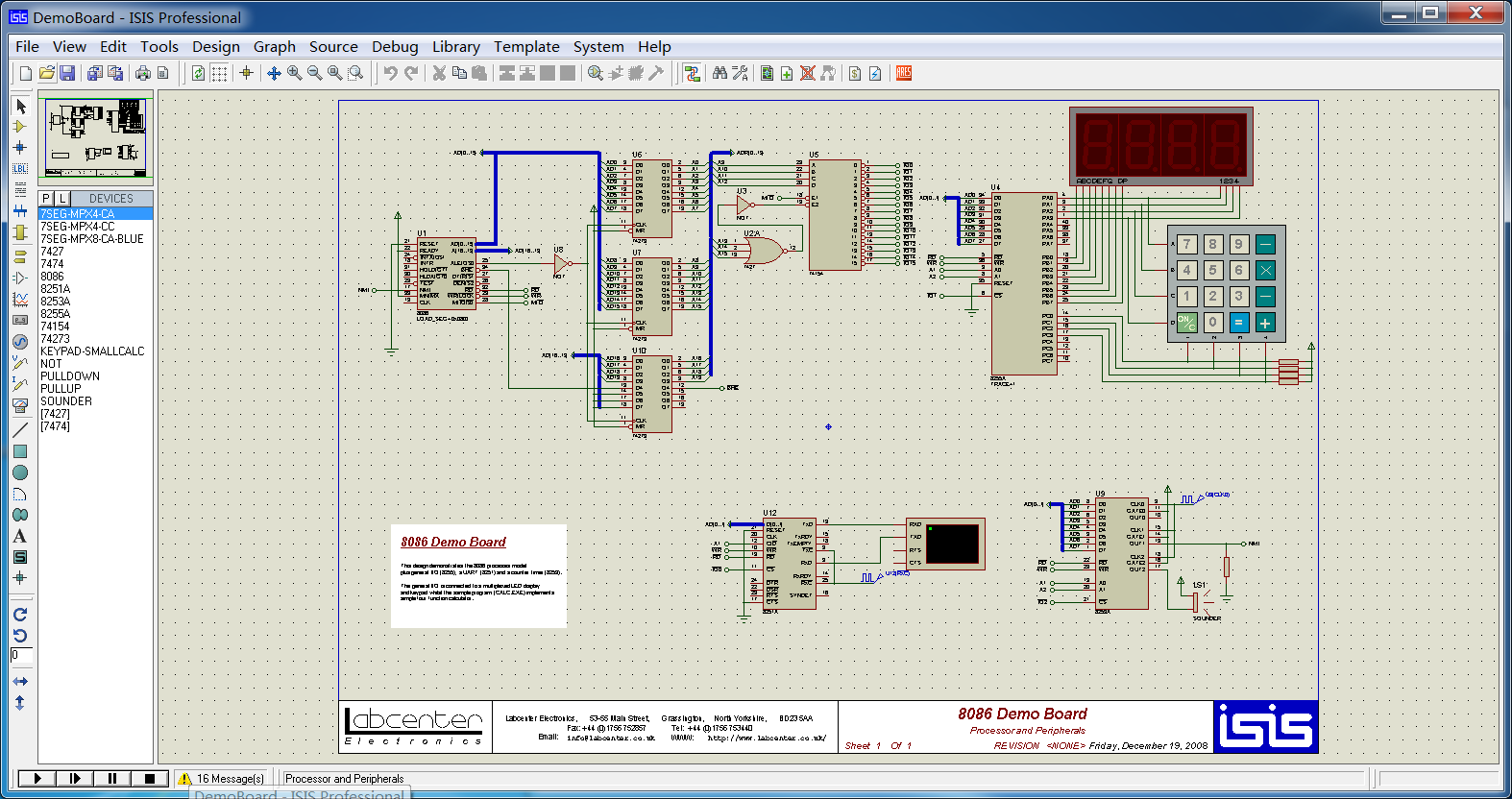
Task: Select the Component mode tool
Action: 19,127
